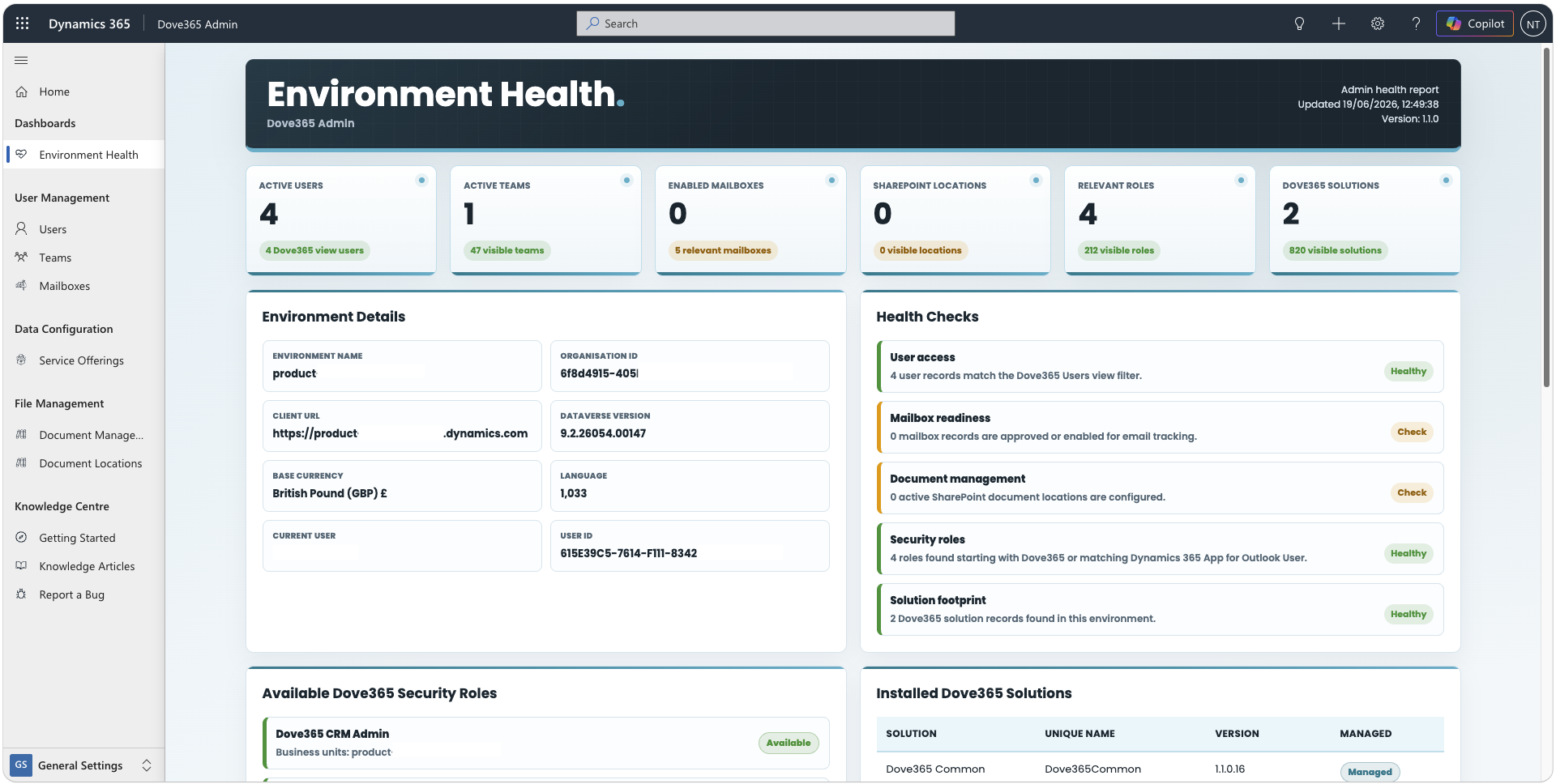Viewport: 1556px width, 784px height.
Task: Click the Service Offerings icon
Action: coord(22,360)
